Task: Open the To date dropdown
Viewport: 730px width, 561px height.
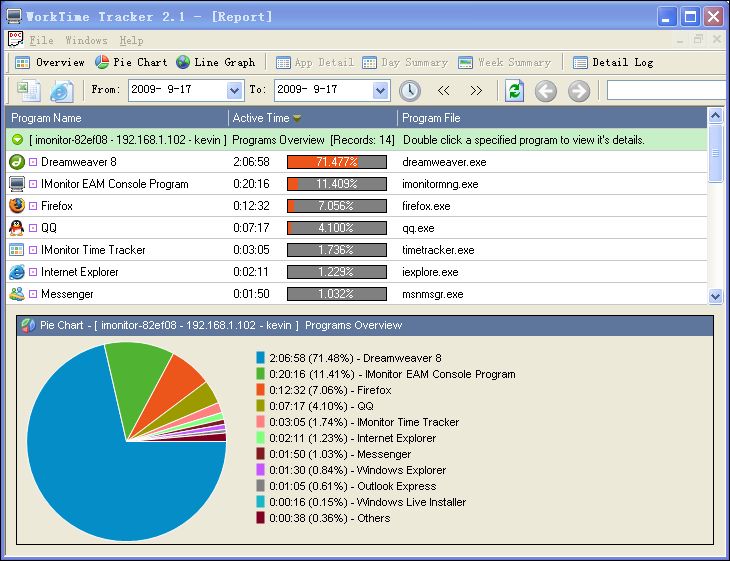Action: 380,90
